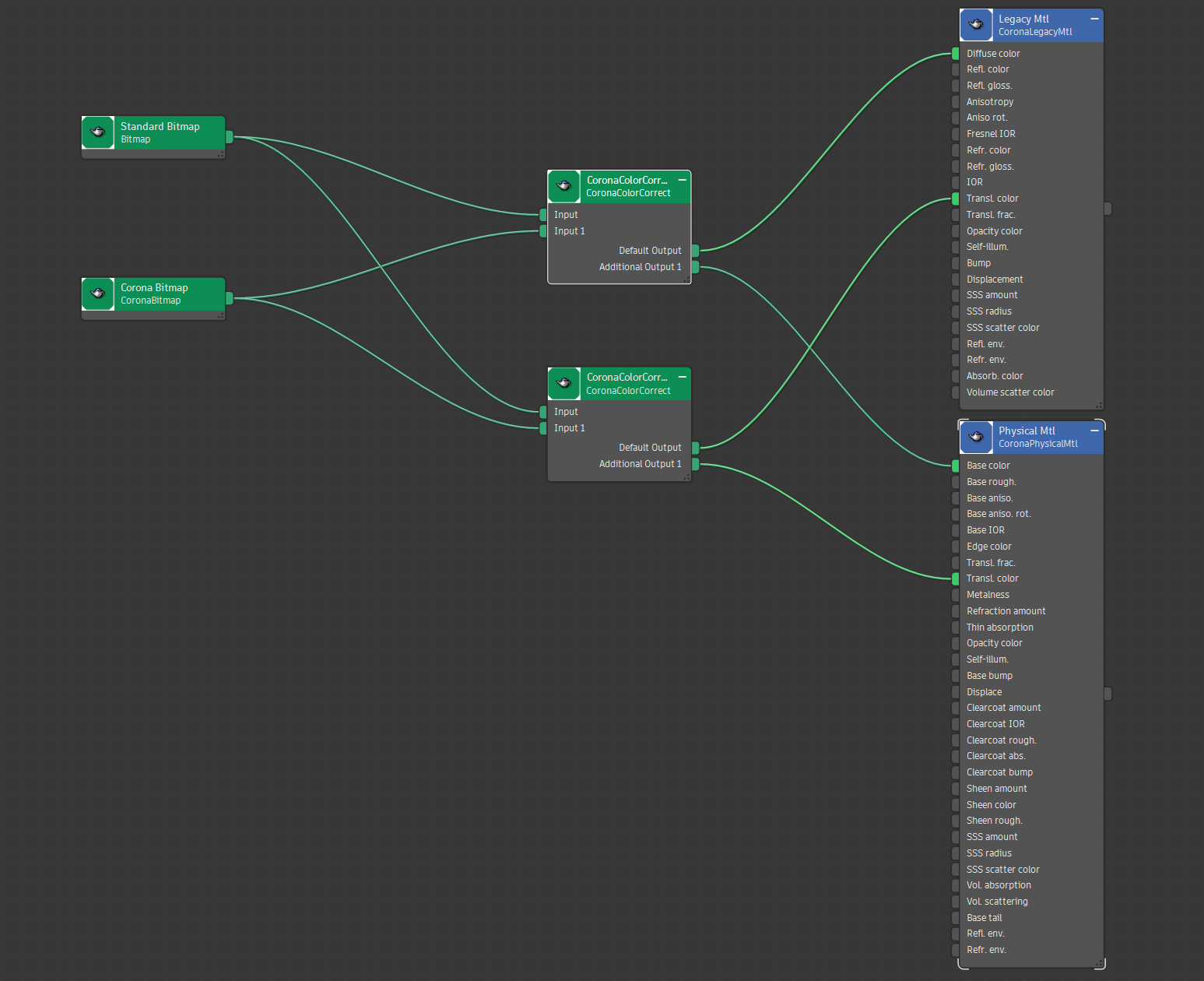Screen dimensions: 1204x981
Task: Click the Legacy Mtl output socket
Action: pyautogui.click(x=1107, y=209)
